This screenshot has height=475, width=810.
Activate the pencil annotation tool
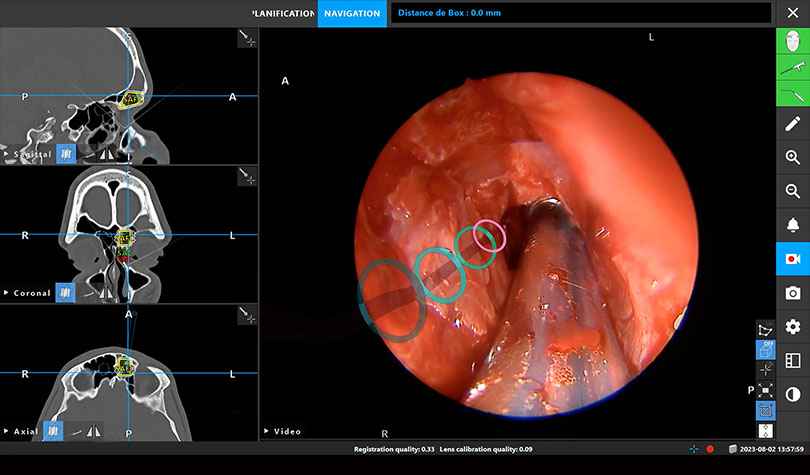click(793, 123)
